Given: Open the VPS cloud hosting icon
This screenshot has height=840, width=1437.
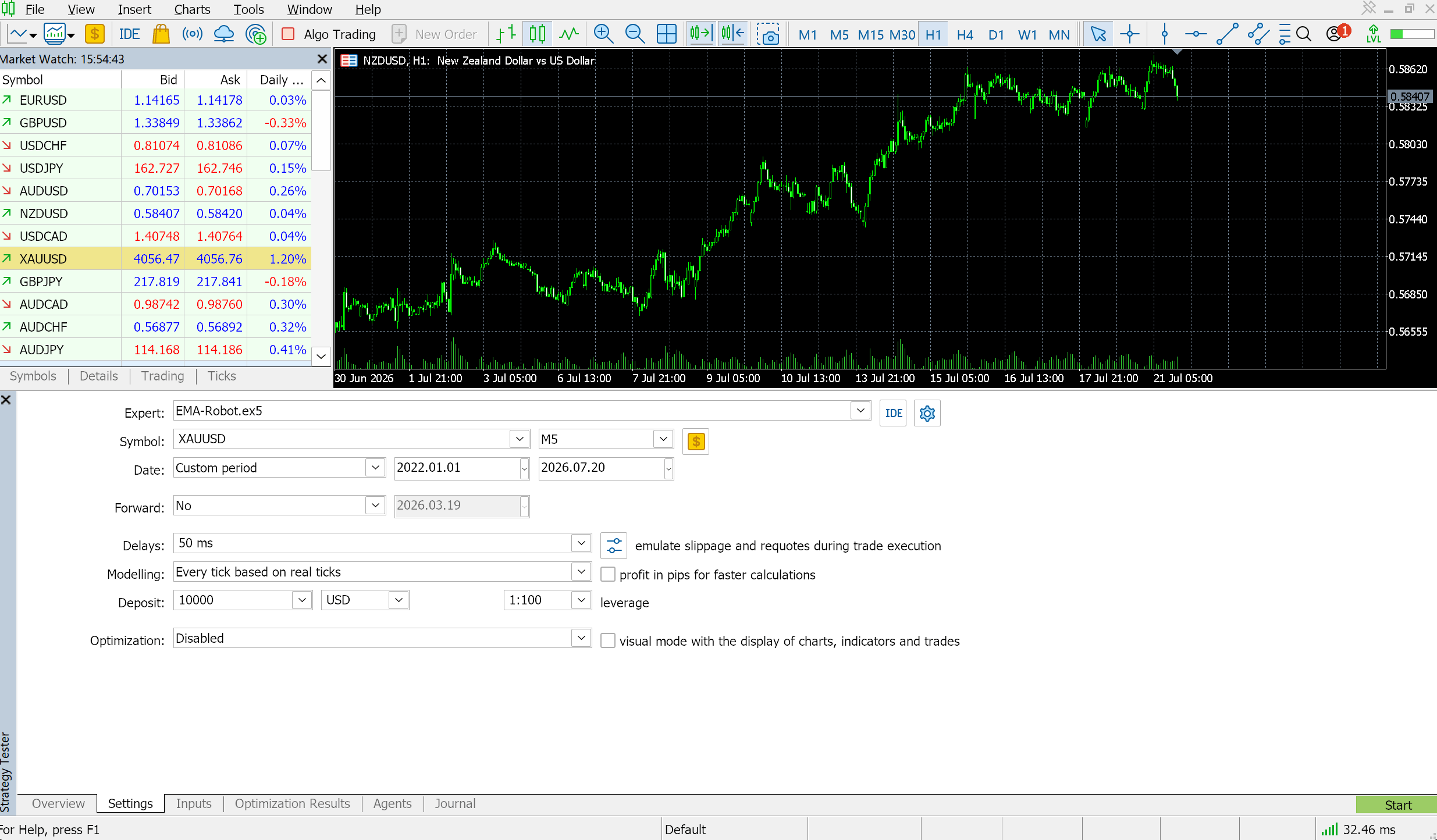Looking at the screenshot, I should [224, 34].
